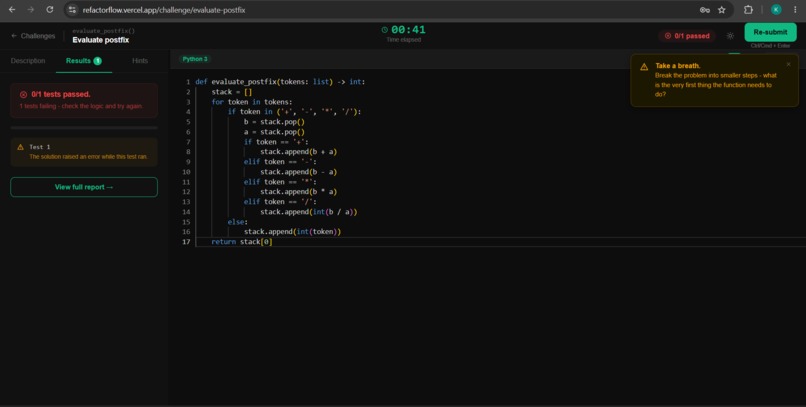Return to Challenges list
This screenshot has width=806, height=407.
[33, 36]
